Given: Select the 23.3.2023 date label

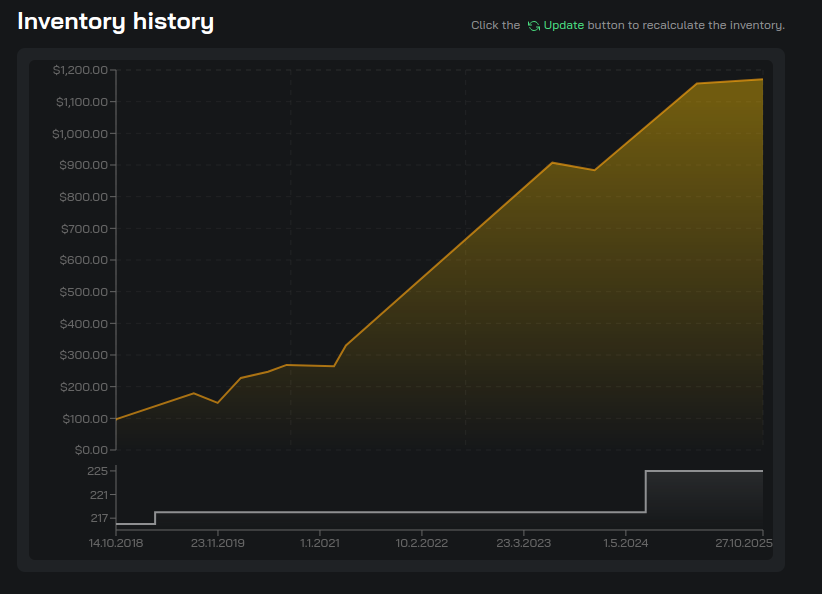Looking at the screenshot, I should tap(524, 543).
